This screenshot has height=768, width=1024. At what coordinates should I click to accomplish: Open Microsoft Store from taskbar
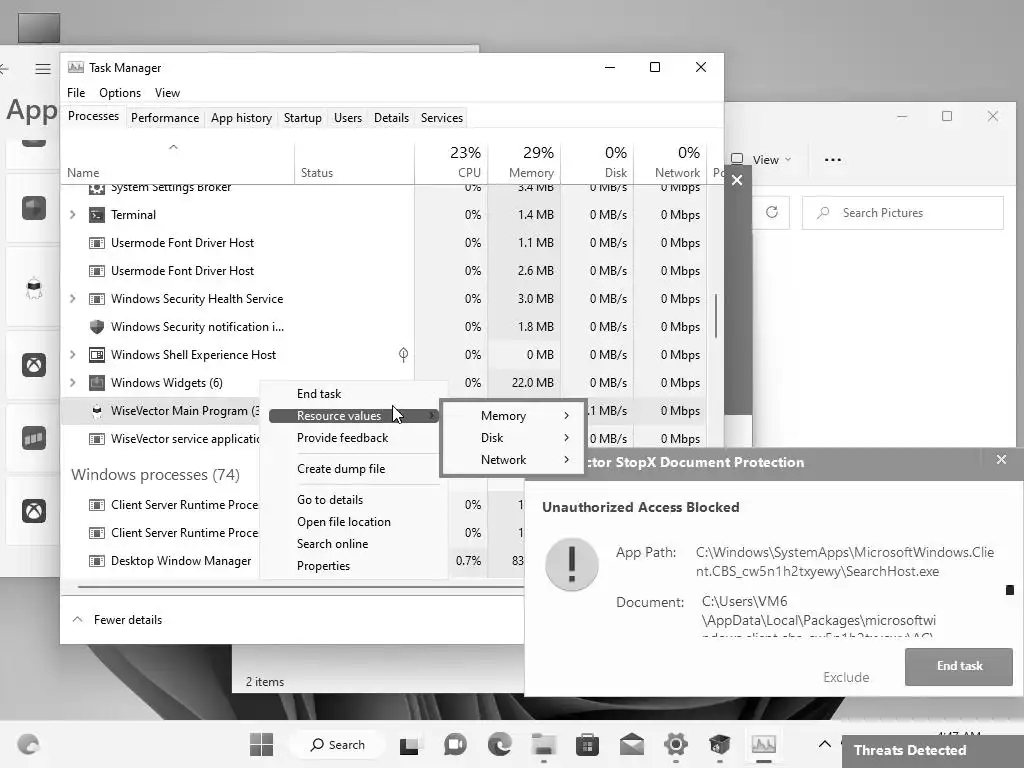tap(587, 744)
